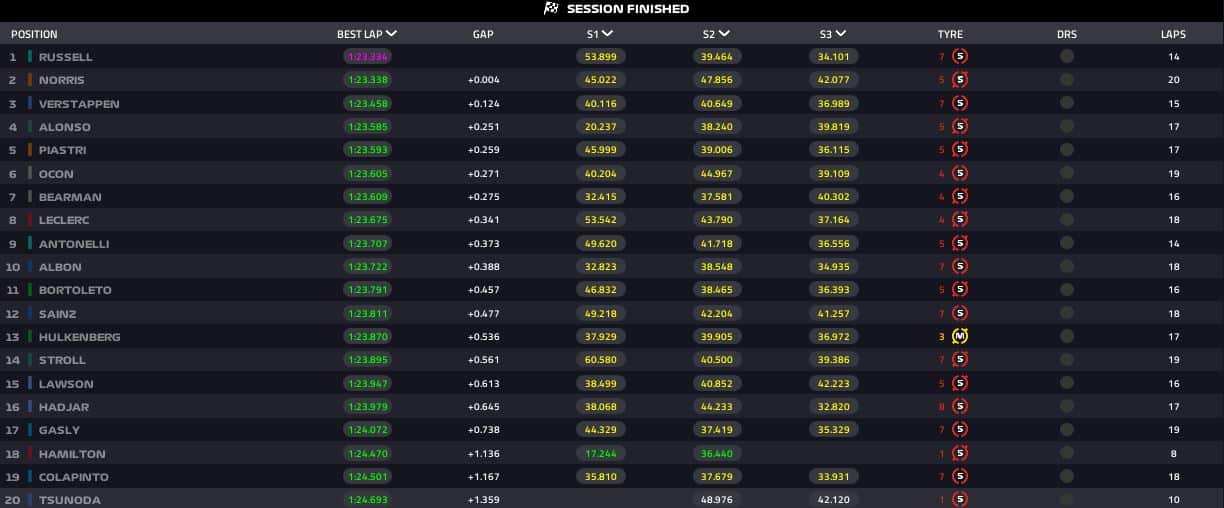Image resolution: width=1224 pixels, height=508 pixels.
Task: Select driver NORRIS in the standings
Action: click(62, 80)
